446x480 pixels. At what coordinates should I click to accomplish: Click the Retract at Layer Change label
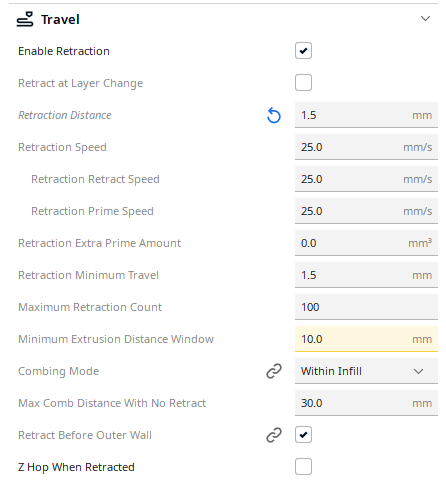click(80, 83)
